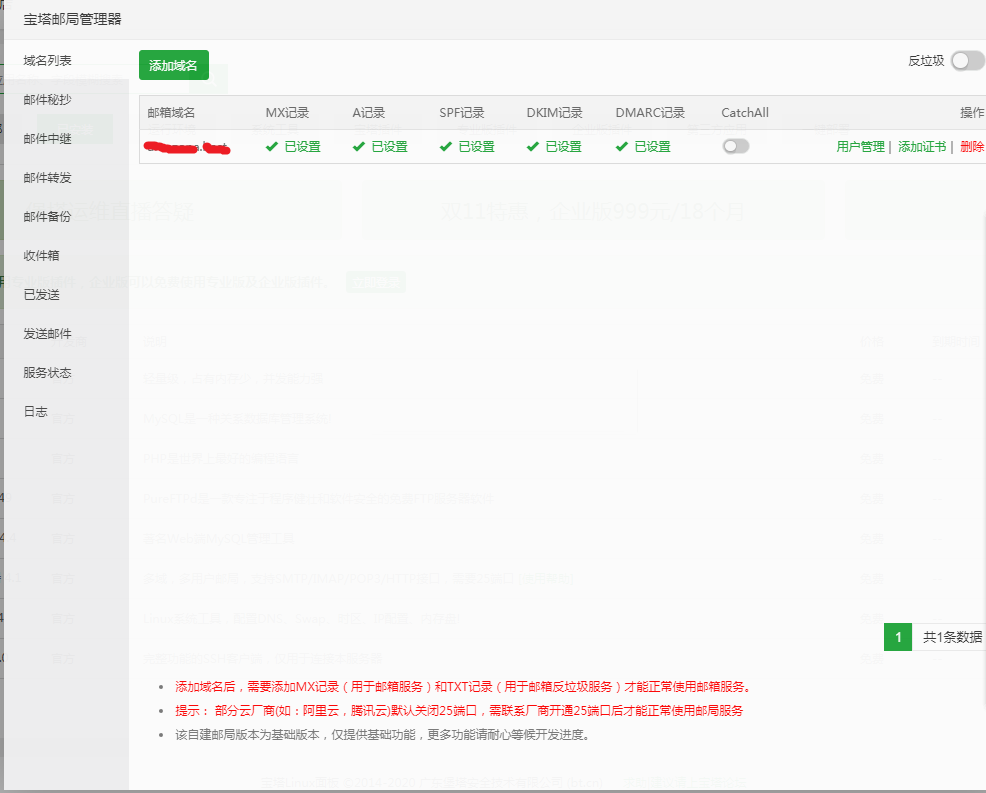Click the DKIM记录 column header
Screen dimensions: 986x793
555,113
